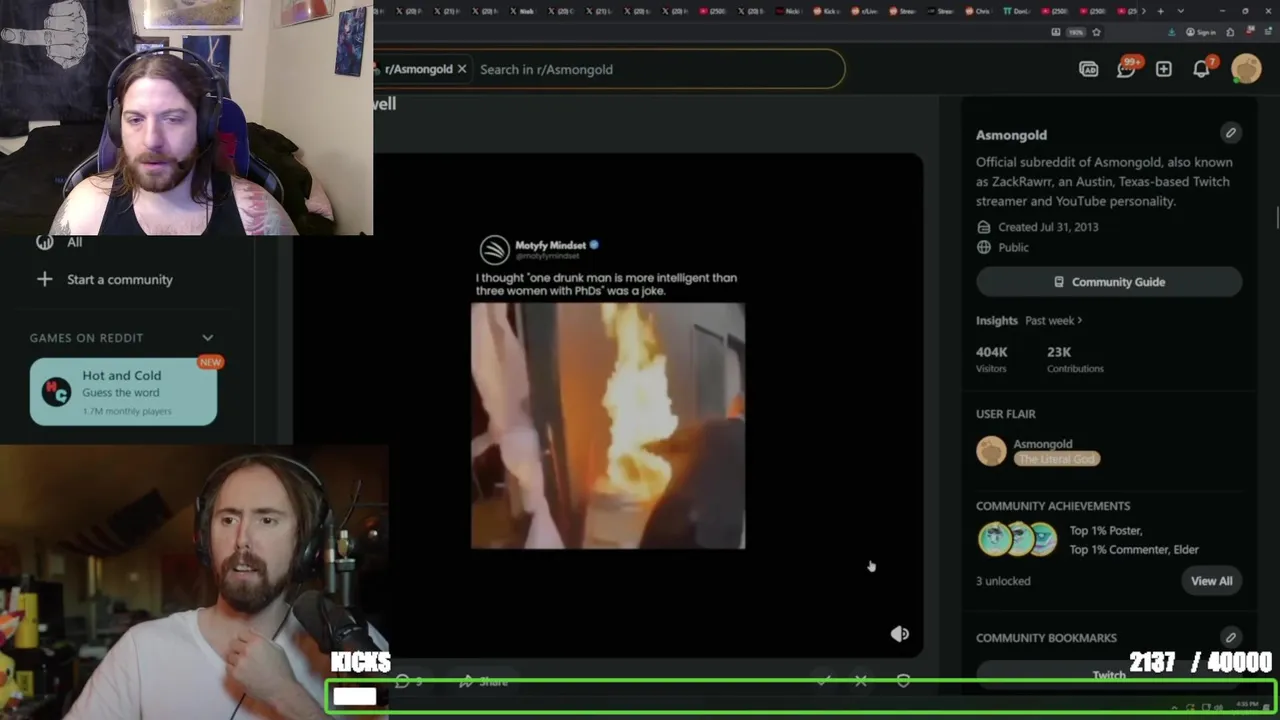The image size is (1280, 720).
Task: Share the post
Action: [x=484, y=681]
